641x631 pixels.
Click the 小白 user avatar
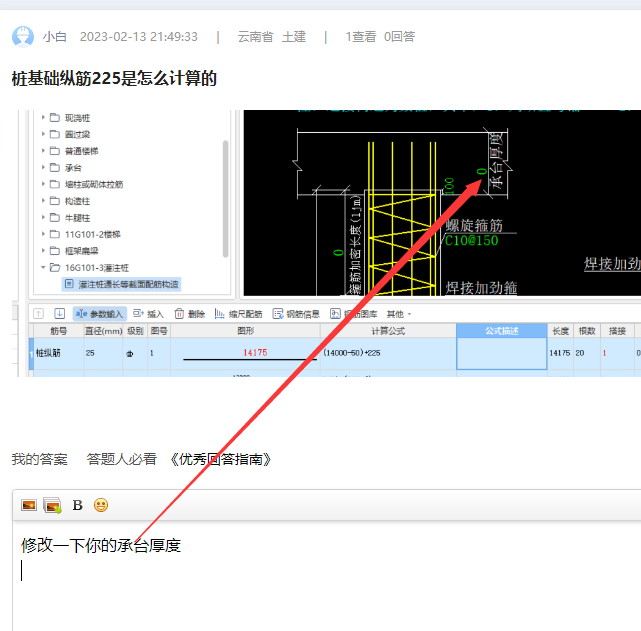tap(23, 37)
